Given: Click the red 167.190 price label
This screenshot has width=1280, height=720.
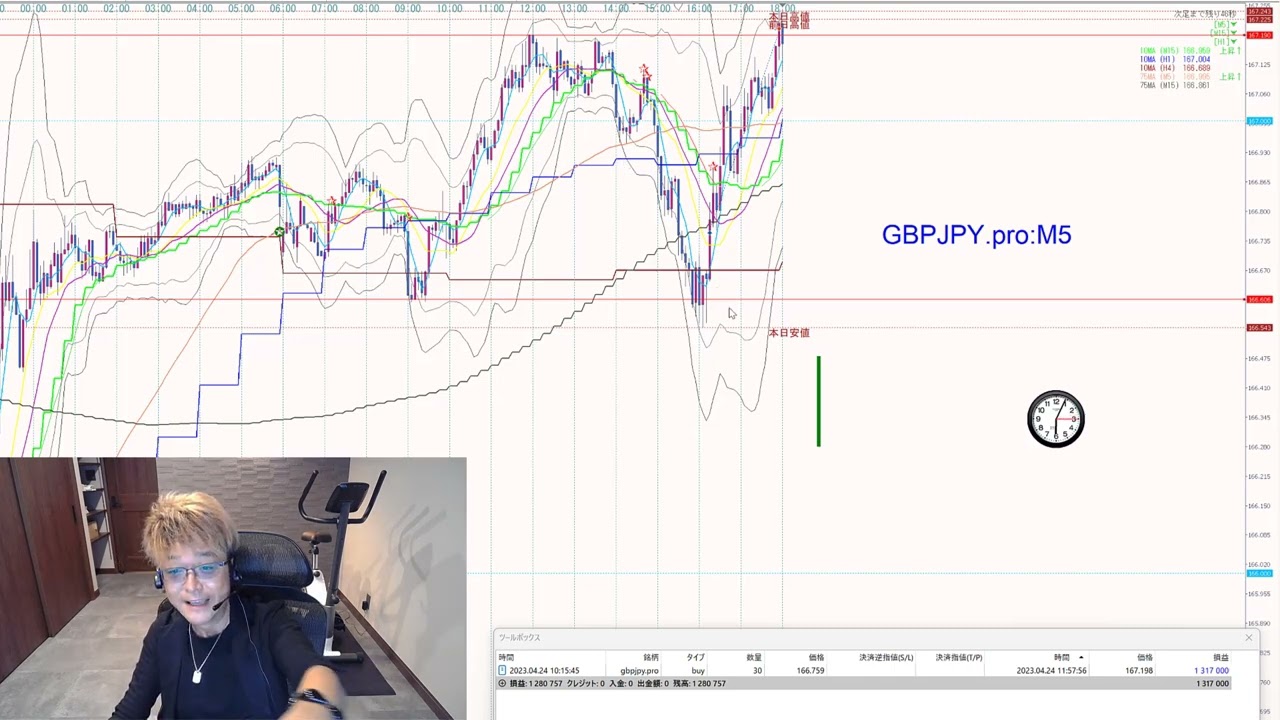Looking at the screenshot, I should pos(1258,36).
